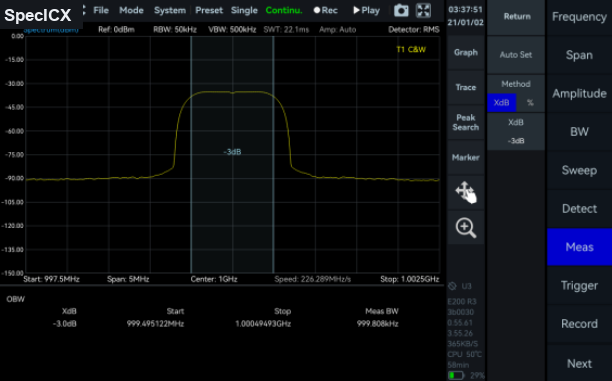Click the Auto Set button

point(516,55)
